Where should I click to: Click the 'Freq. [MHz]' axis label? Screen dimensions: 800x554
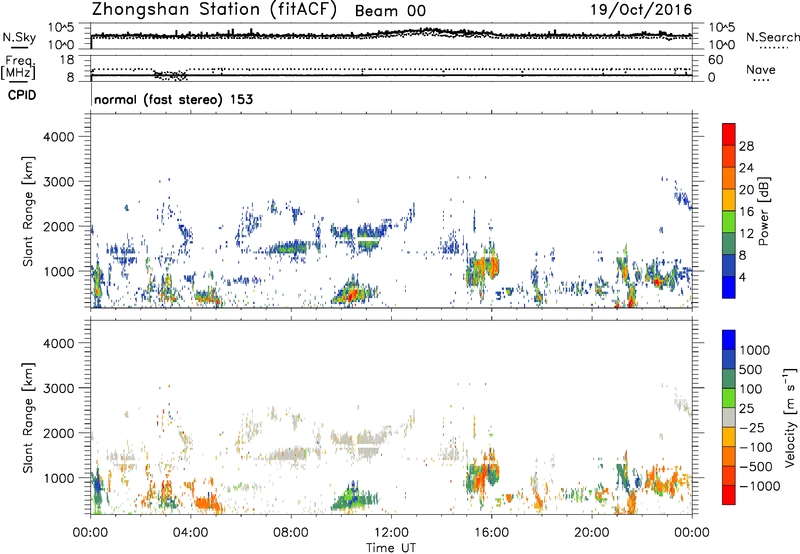point(19,67)
